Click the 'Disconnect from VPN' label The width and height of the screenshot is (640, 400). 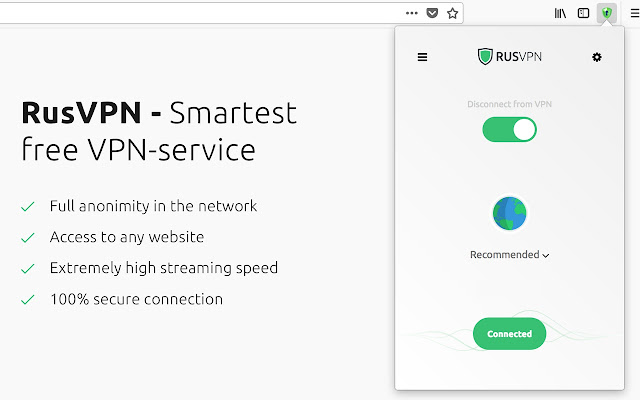pos(509,104)
